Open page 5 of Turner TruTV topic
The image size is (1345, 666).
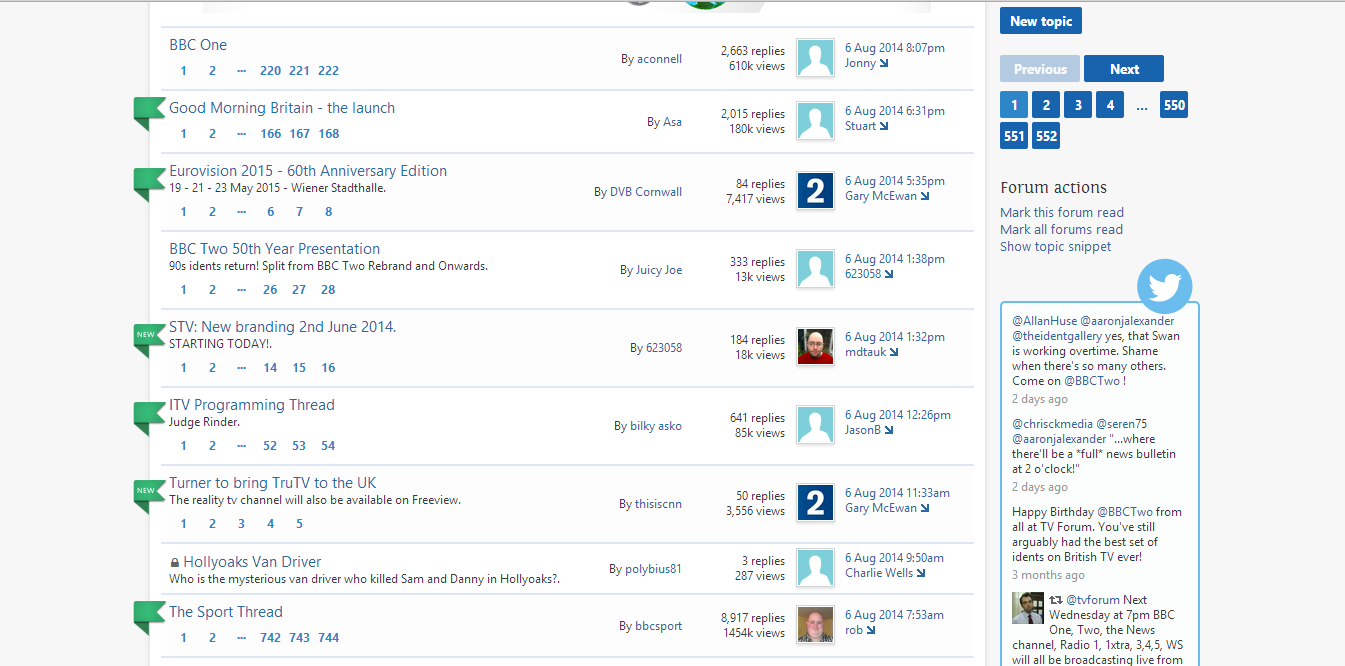click(x=299, y=524)
